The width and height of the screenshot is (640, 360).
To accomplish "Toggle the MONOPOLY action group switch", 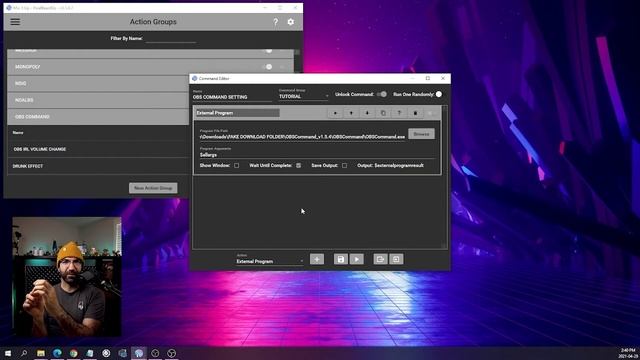I will coord(267,67).
